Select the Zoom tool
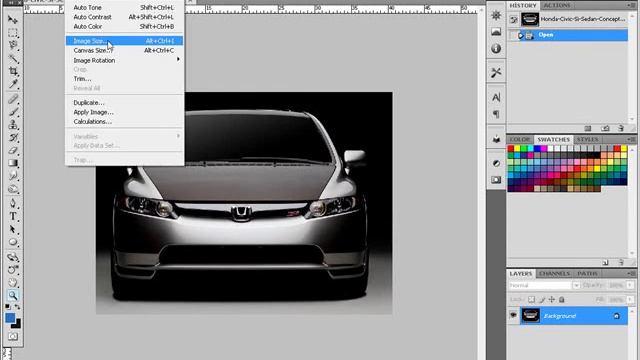This screenshot has width=640, height=360. (x=13, y=295)
